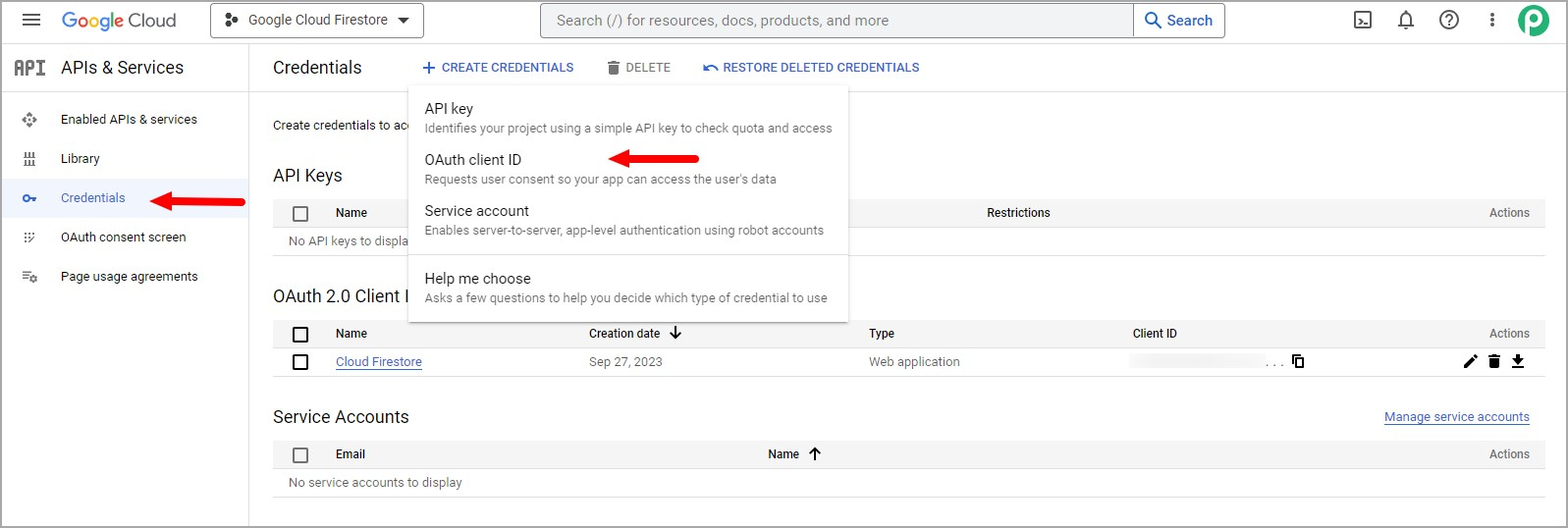Click the Credentials key icon
This screenshot has height=528, width=1568.
click(x=29, y=198)
